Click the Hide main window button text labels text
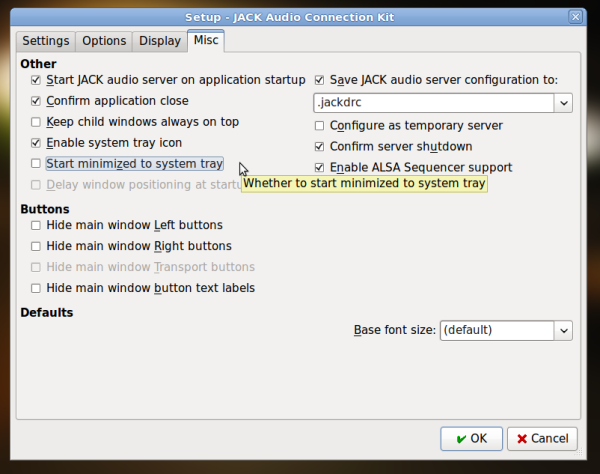This screenshot has width=600, height=474. coord(151,288)
